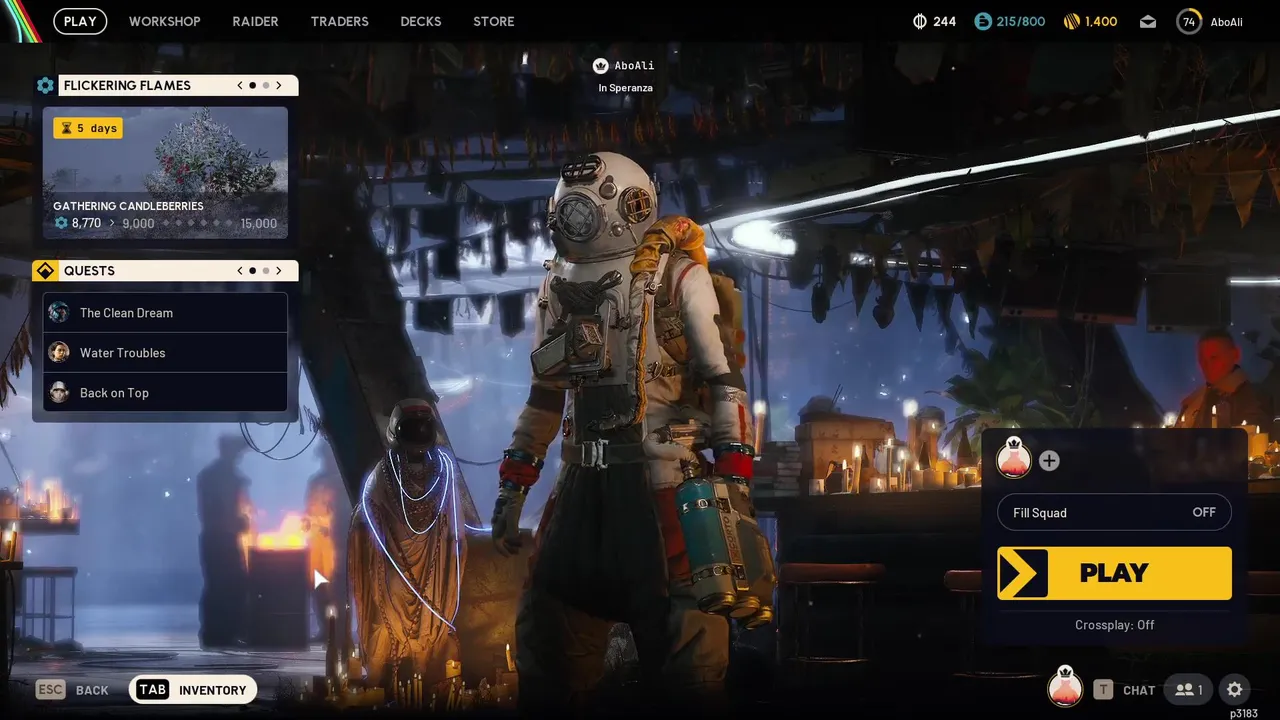
Task: Click the 5 days timer badge
Action: tap(88, 128)
